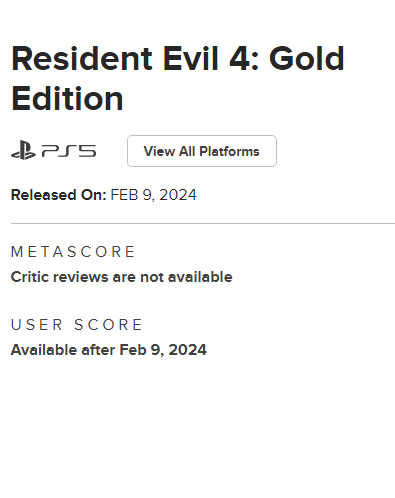Click the word 'Critic' under the Metascore heading

pyautogui.click(x=30, y=277)
